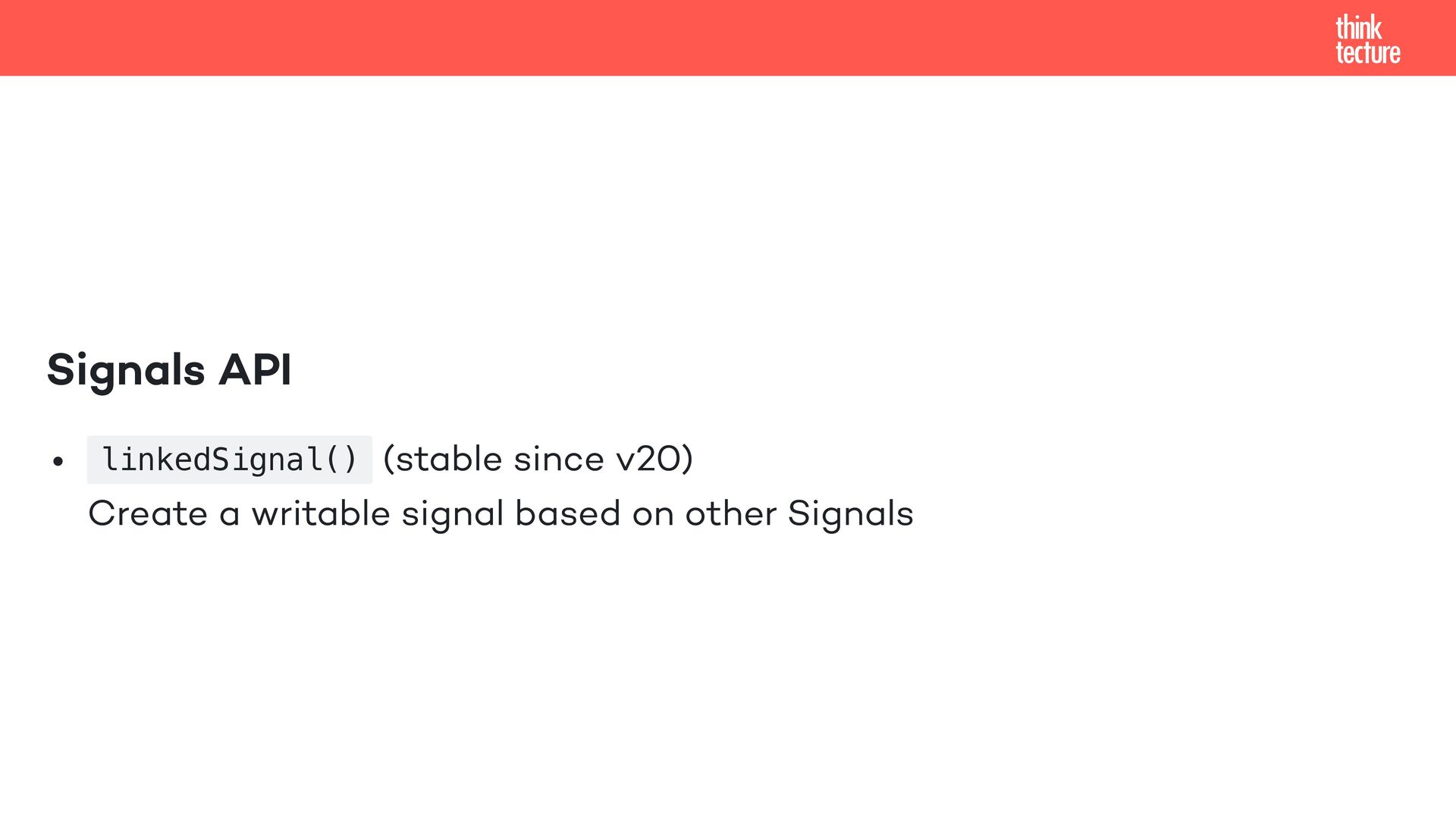Viewport: 1456px width, 819px height.
Task: Click the word "based" in the description
Action: [x=568, y=513]
